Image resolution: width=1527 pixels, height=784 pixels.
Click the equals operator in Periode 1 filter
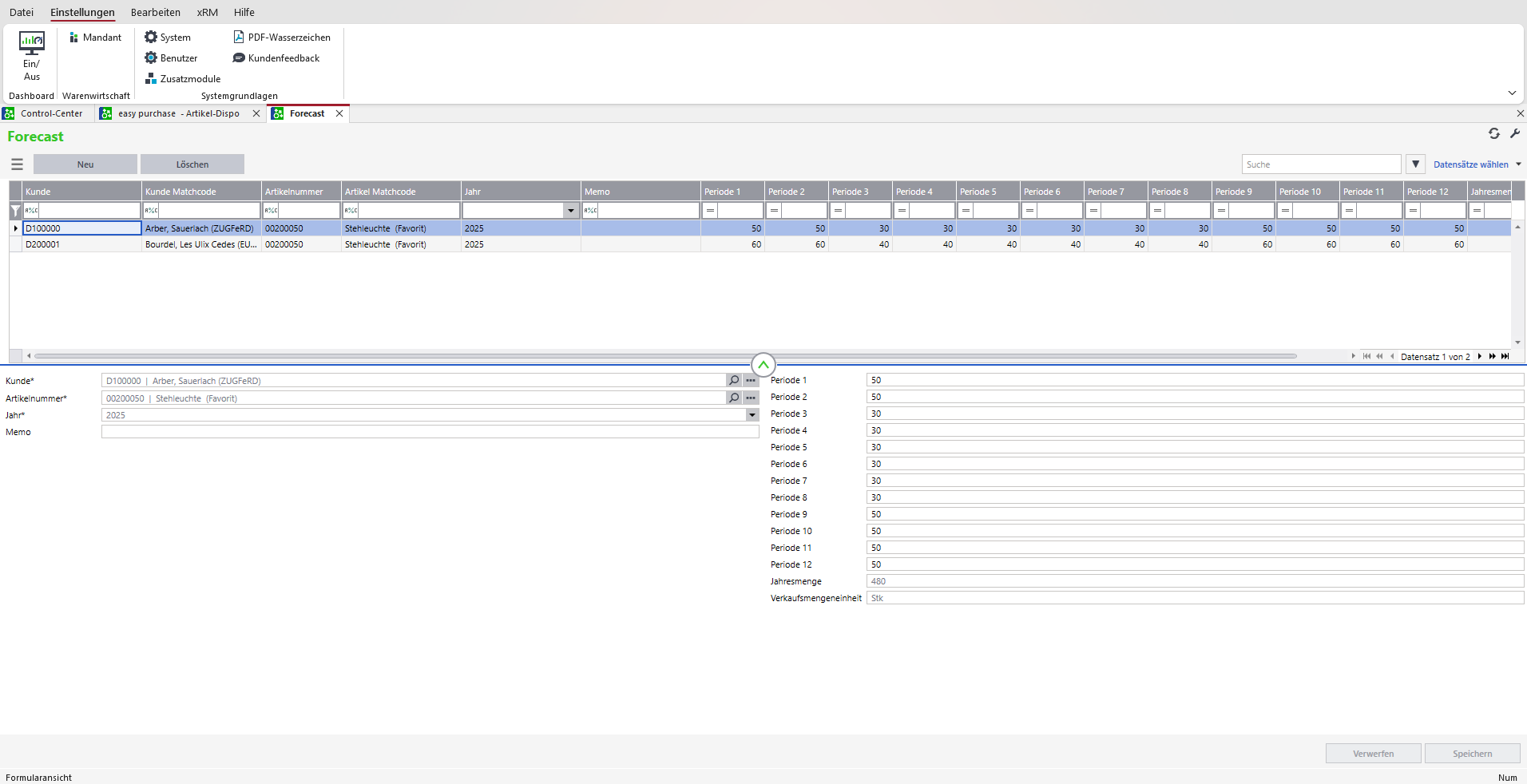pos(710,211)
